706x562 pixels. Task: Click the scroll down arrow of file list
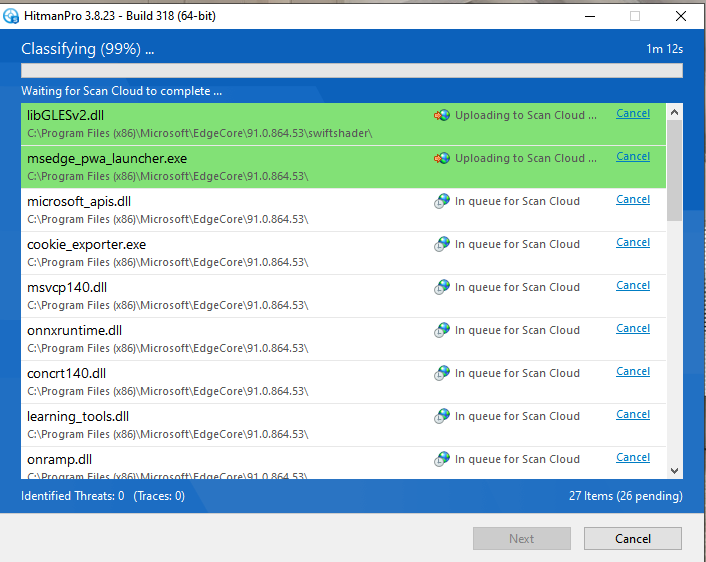674,471
